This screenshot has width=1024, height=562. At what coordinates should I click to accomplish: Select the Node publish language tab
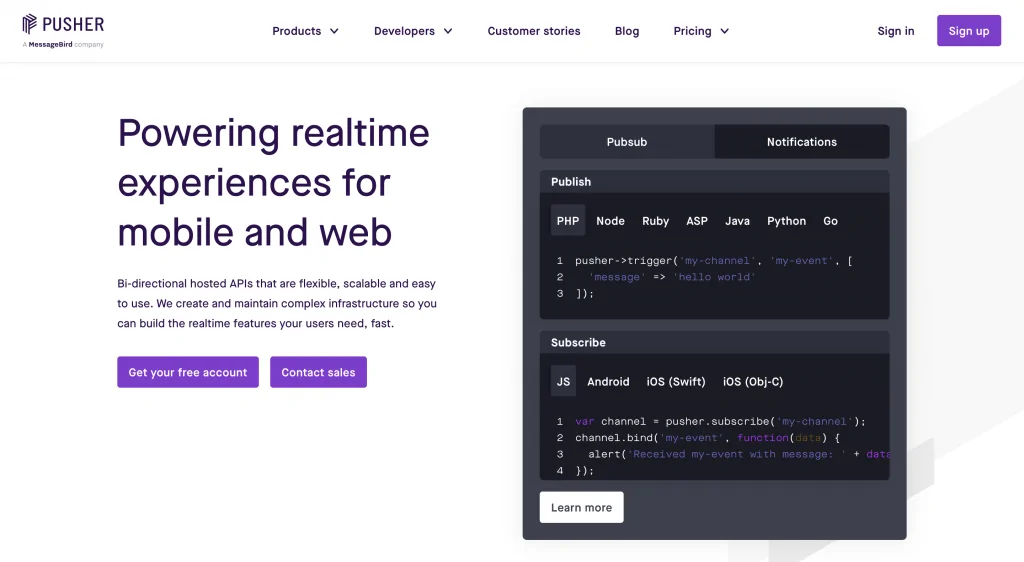click(x=610, y=221)
